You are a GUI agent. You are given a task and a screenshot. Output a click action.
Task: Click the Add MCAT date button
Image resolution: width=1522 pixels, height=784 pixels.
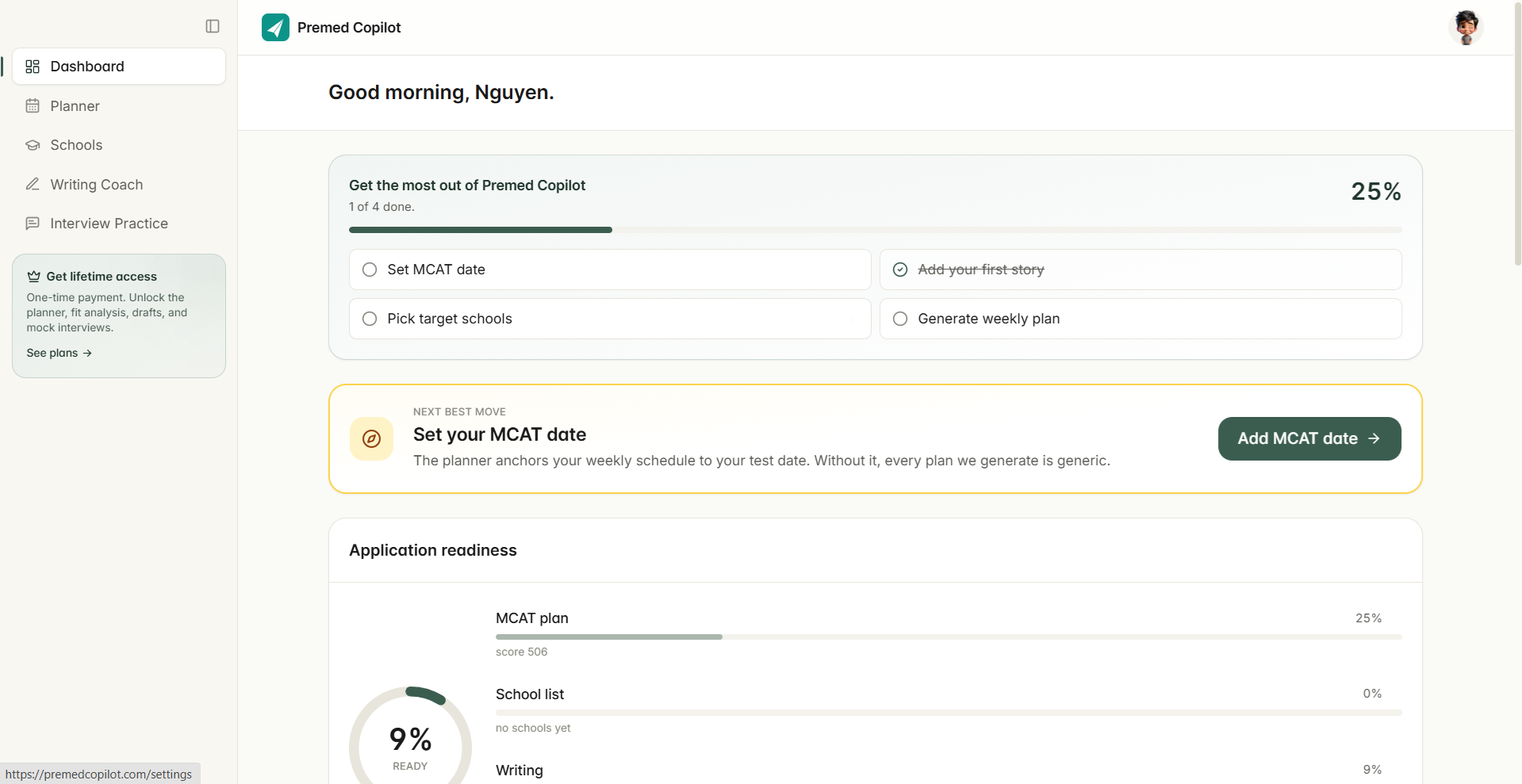[x=1309, y=438]
